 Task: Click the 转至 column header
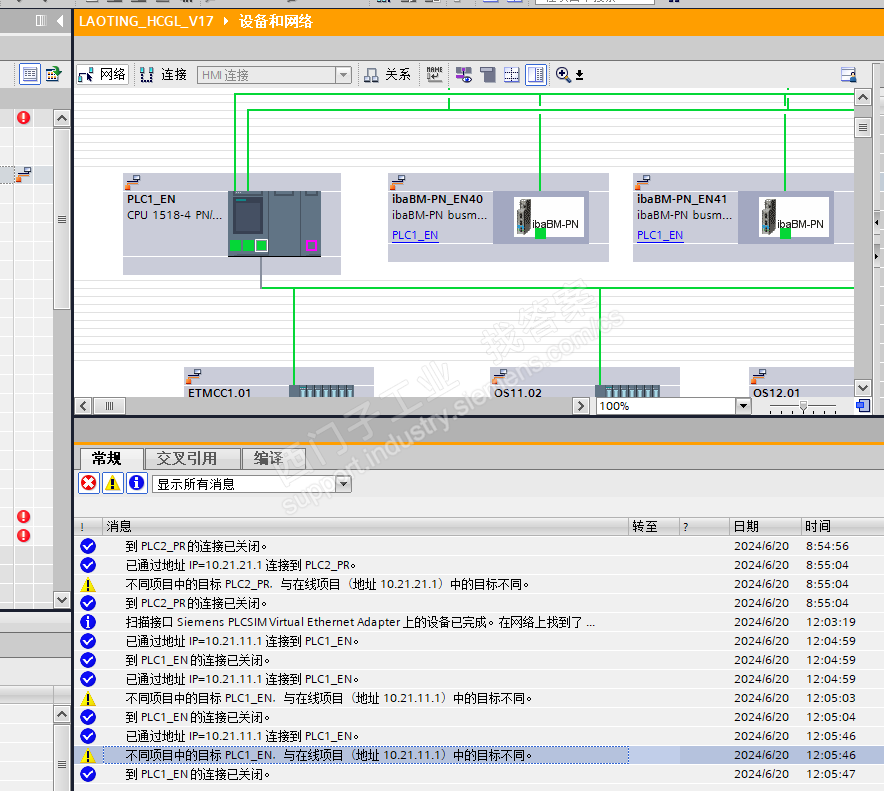653,526
